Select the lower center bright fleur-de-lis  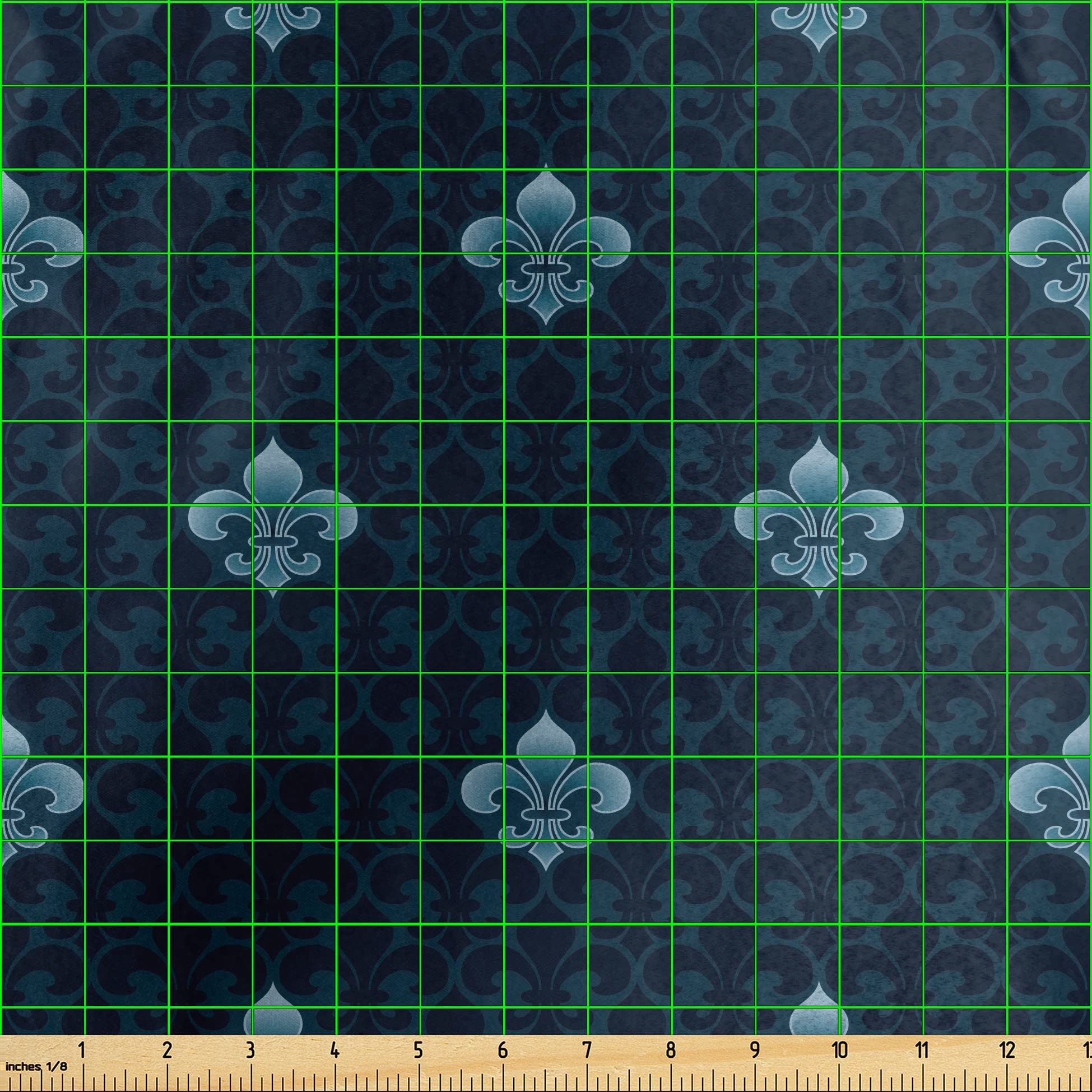coord(545,791)
